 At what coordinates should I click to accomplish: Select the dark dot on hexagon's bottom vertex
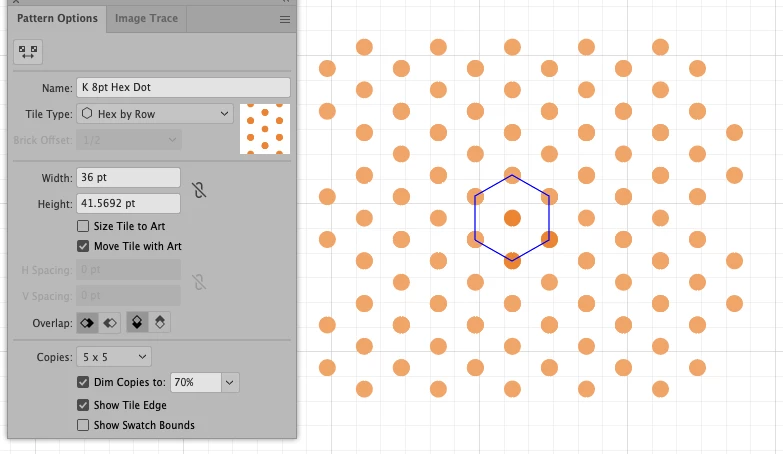pyautogui.click(x=512, y=261)
